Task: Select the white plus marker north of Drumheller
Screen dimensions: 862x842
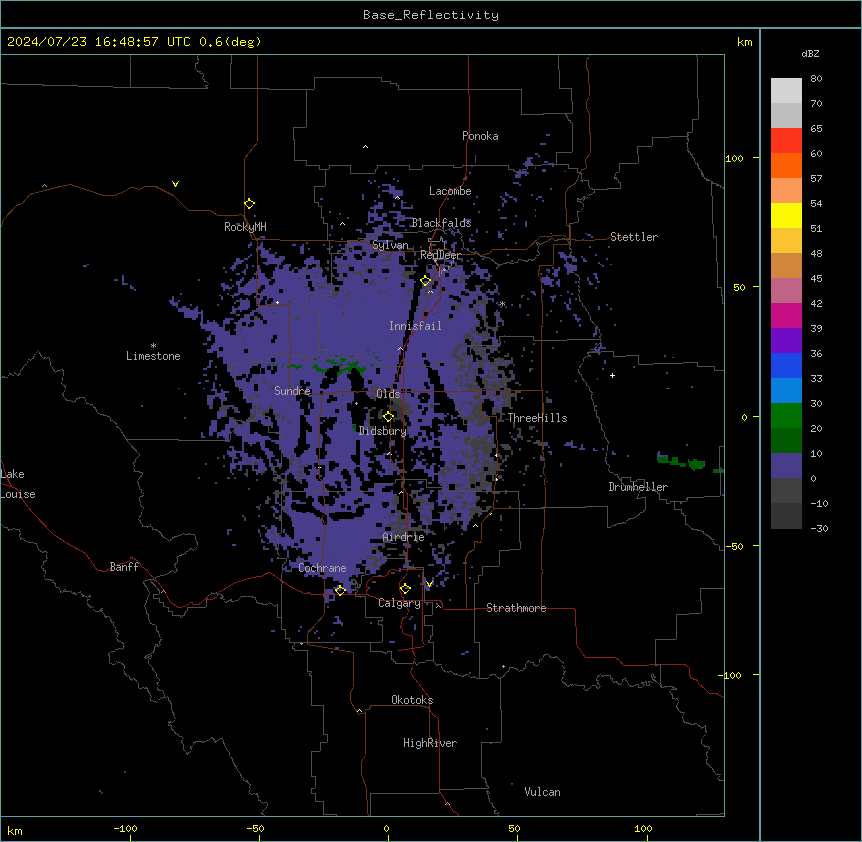Action: (x=612, y=375)
